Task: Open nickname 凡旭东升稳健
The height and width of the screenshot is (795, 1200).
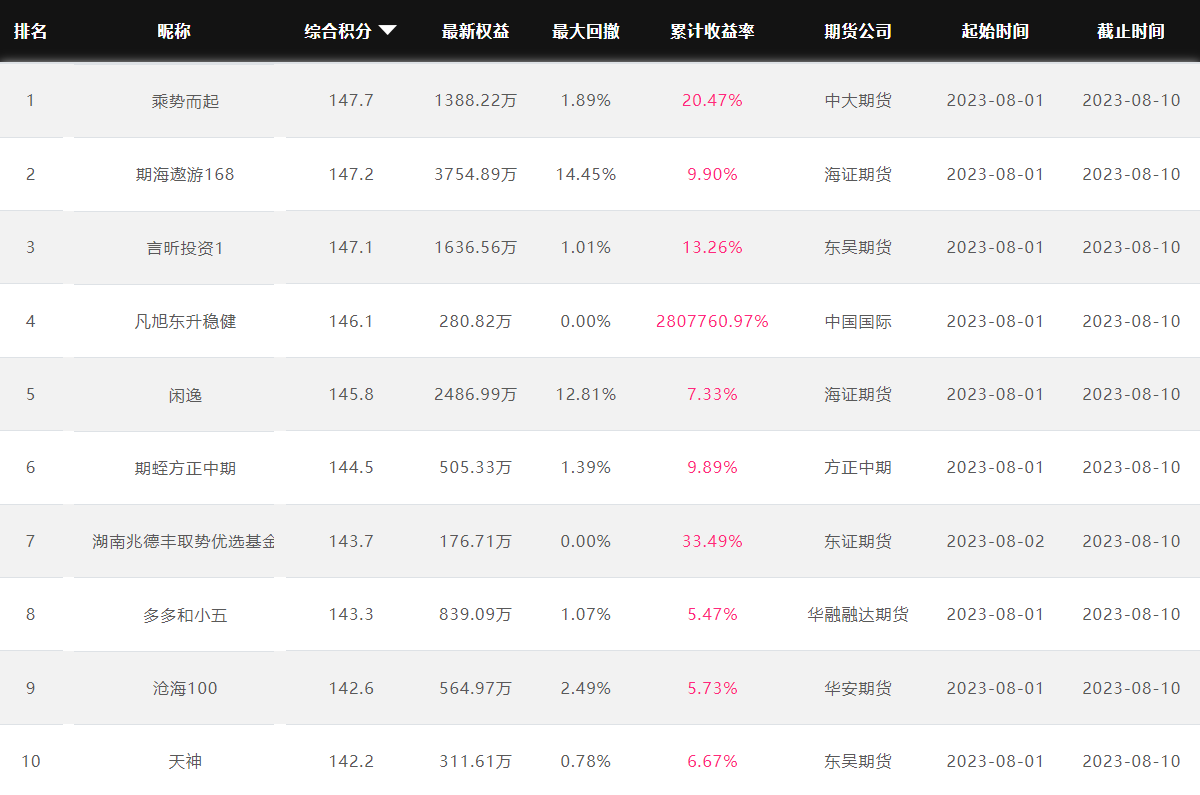Action: (185, 321)
